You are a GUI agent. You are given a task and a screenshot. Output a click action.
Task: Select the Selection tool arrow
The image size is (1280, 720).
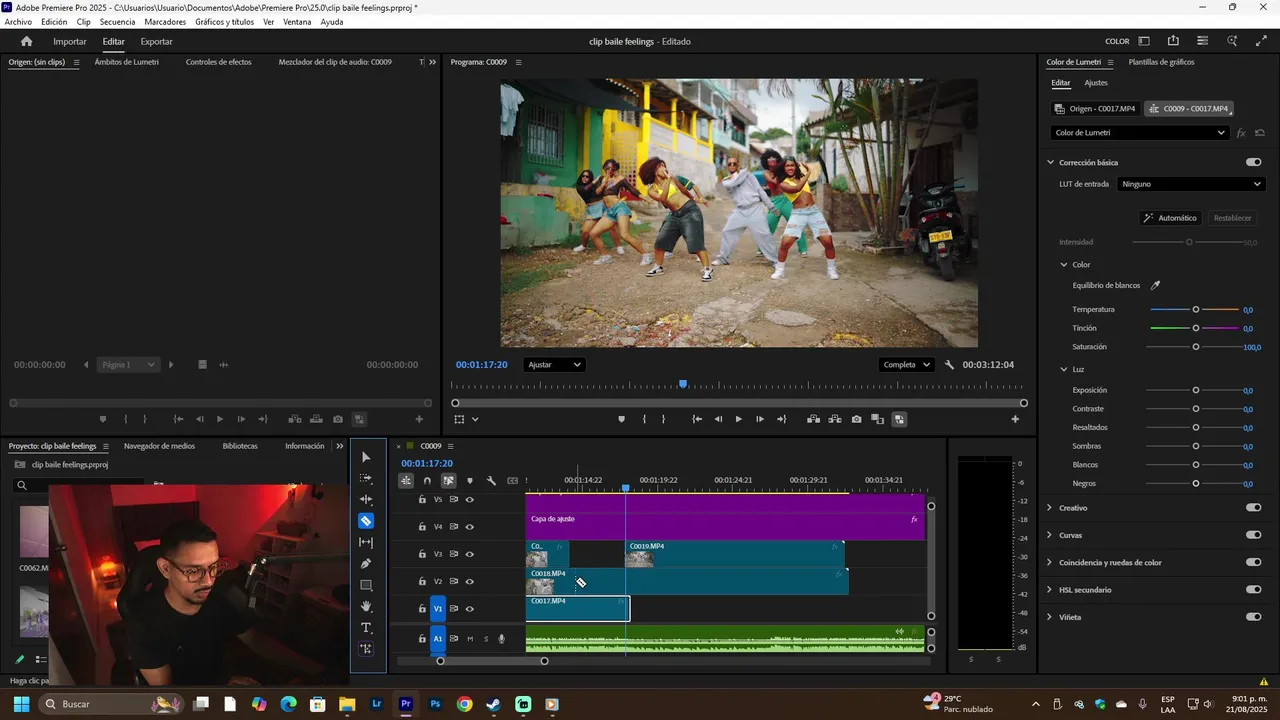coord(366,457)
